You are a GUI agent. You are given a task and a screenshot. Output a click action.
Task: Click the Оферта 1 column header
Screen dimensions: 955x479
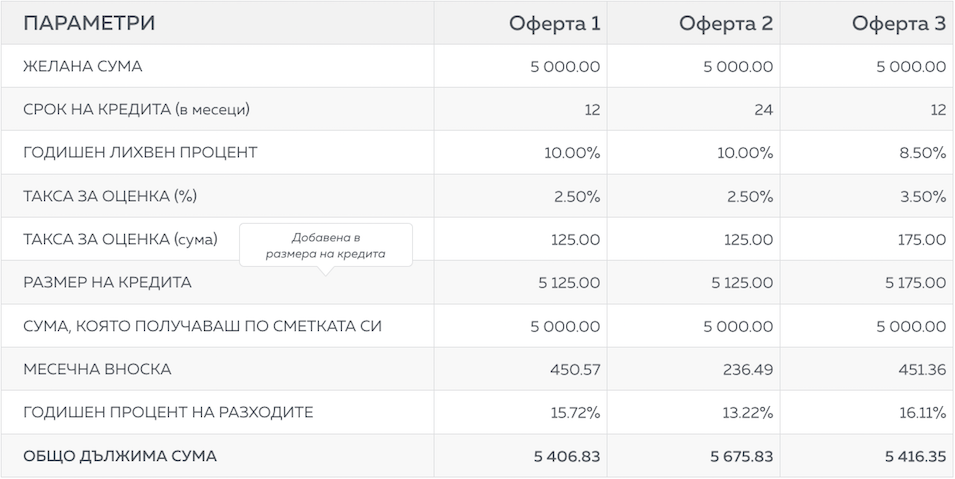click(554, 24)
